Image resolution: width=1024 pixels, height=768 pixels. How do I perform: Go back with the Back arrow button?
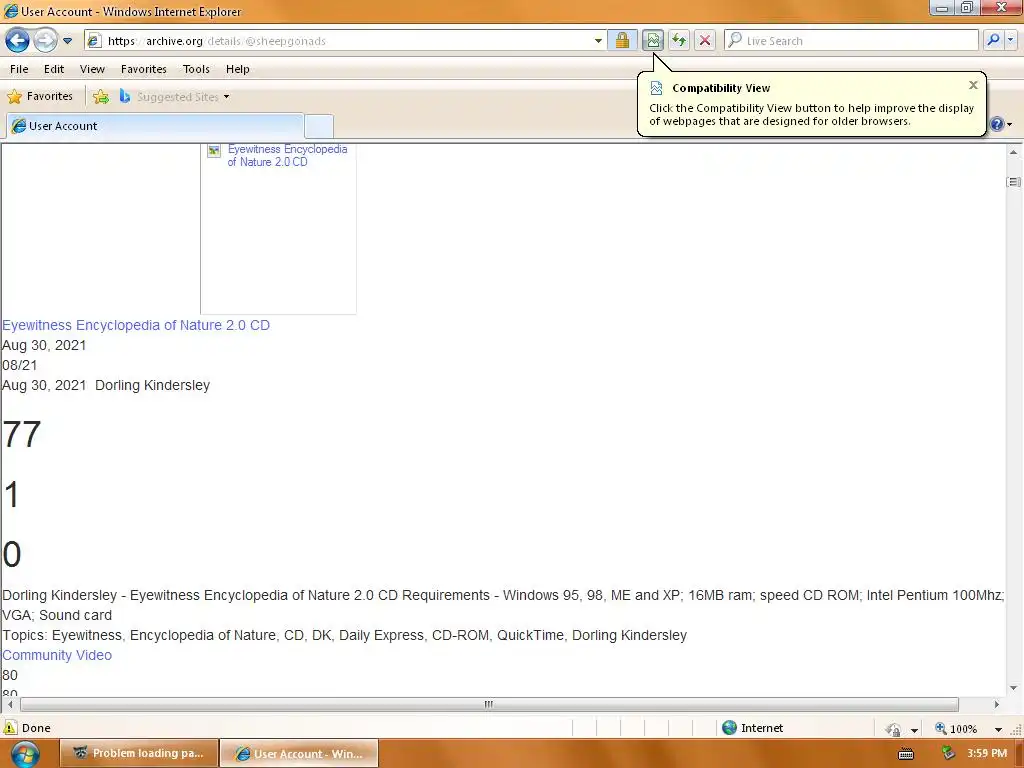[x=18, y=40]
